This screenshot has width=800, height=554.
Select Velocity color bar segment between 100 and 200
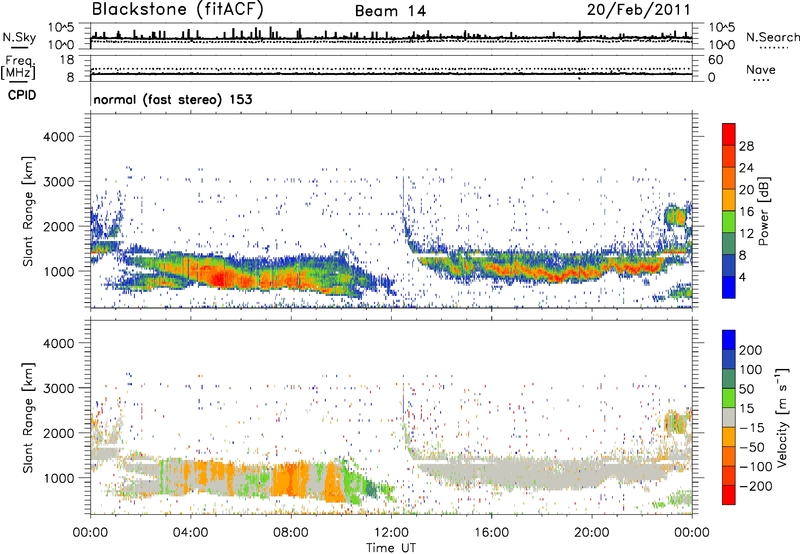729,359
